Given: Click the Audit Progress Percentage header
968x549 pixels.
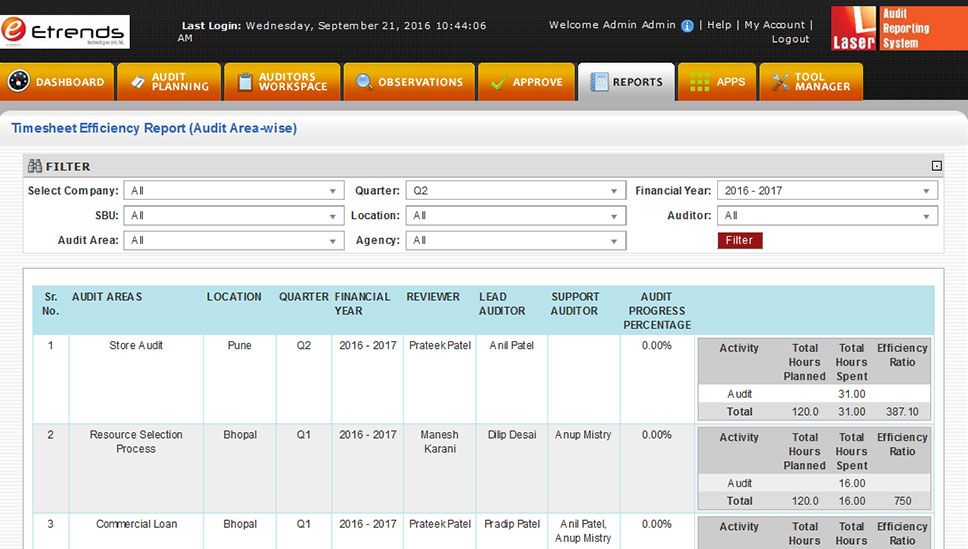Looking at the screenshot, I should [x=657, y=311].
